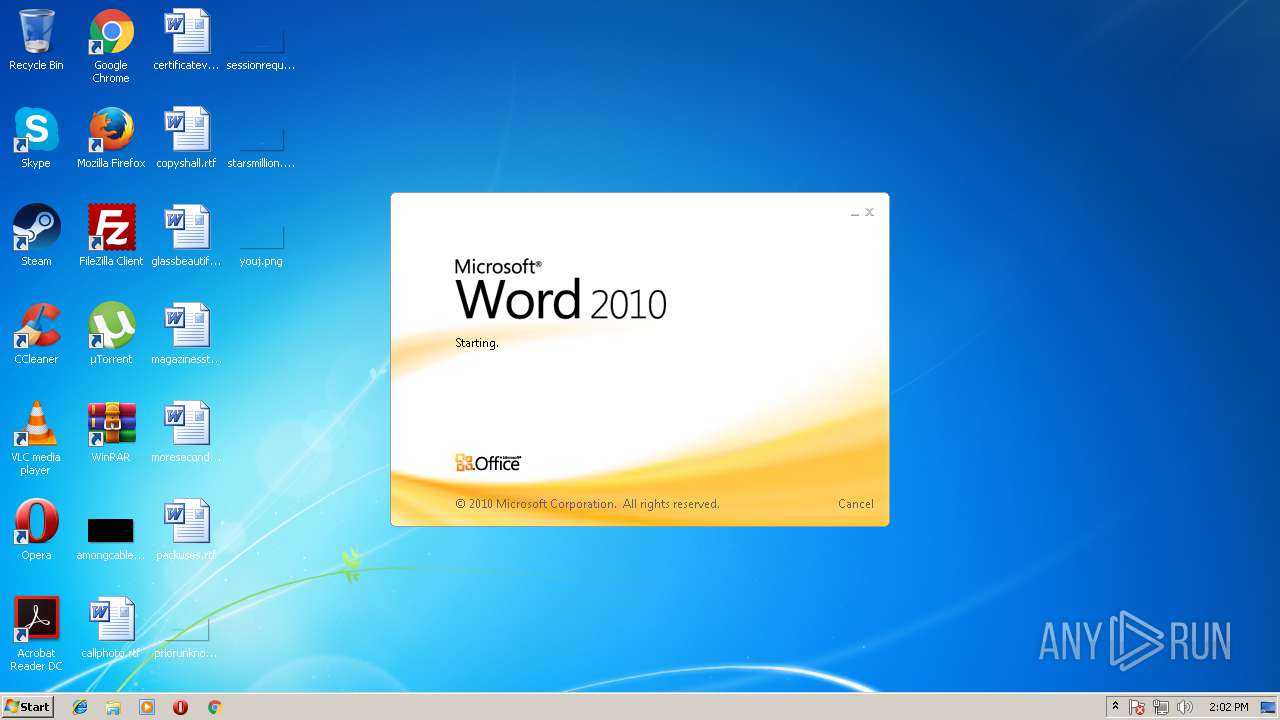Open the Windows Start menu
The height and width of the screenshot is (720, 1280).
(x=28, y=707)
